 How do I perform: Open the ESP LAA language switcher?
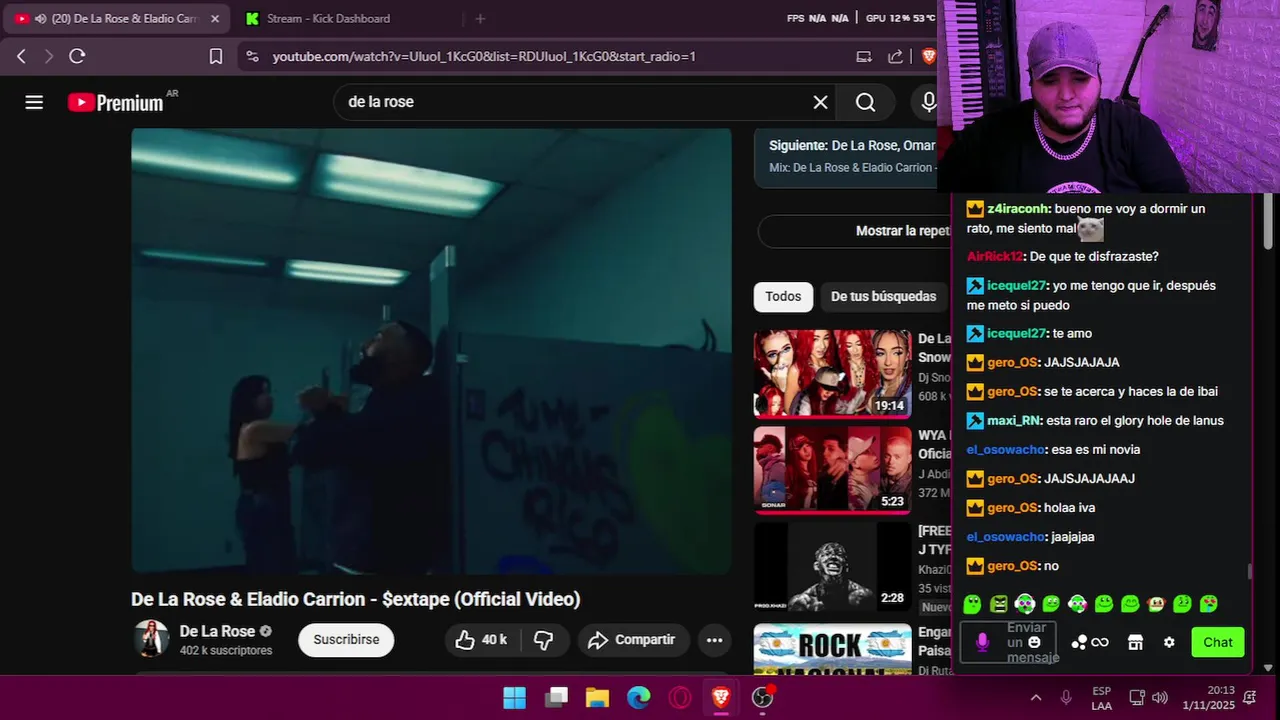click(x=1101, y=698)
